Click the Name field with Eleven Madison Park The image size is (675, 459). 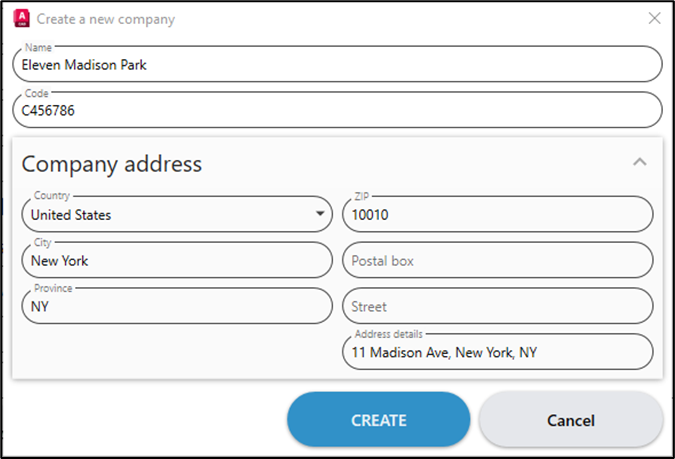(338, 64)
